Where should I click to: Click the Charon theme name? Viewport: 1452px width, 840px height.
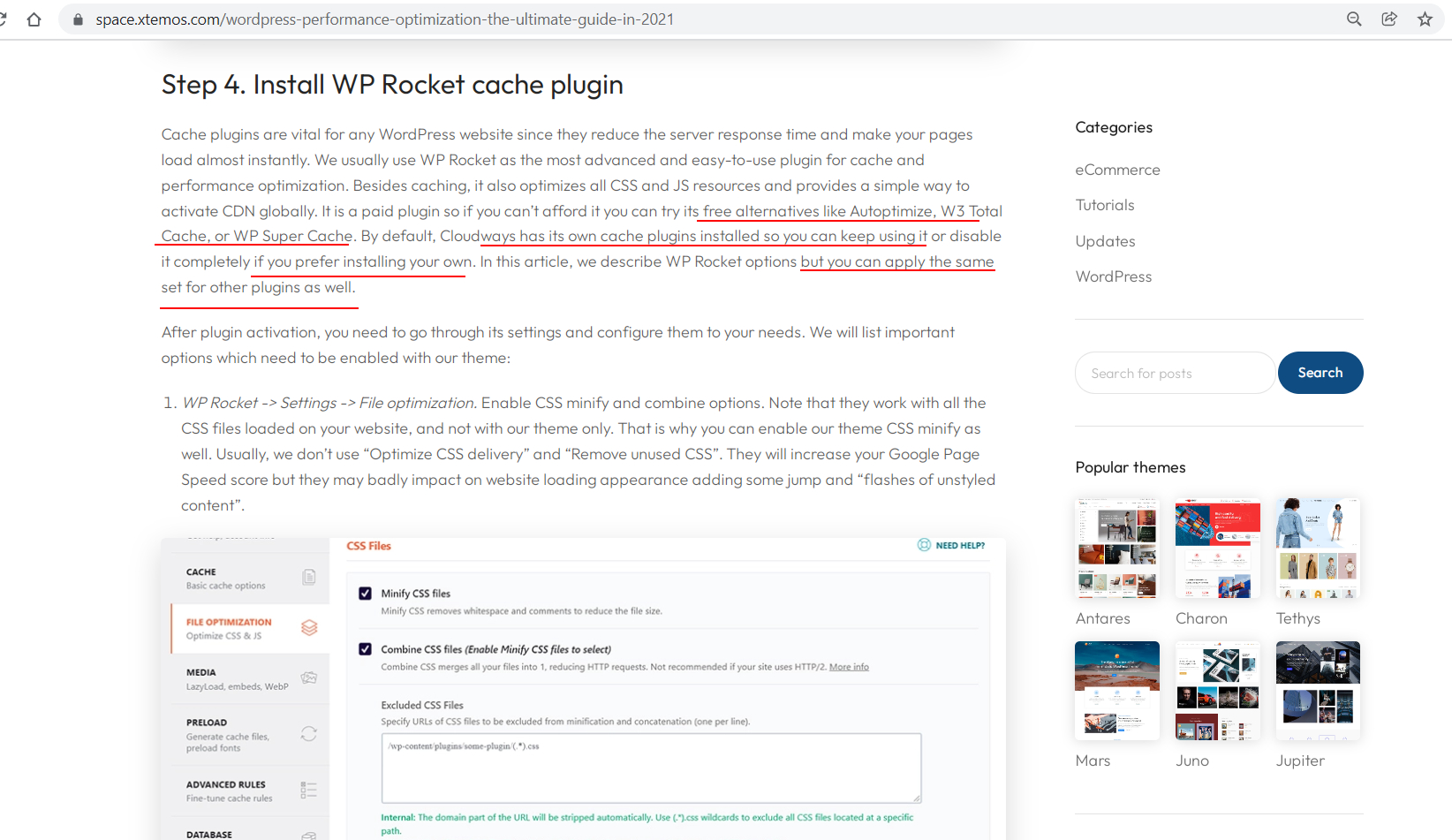(x=1201, y=618)
